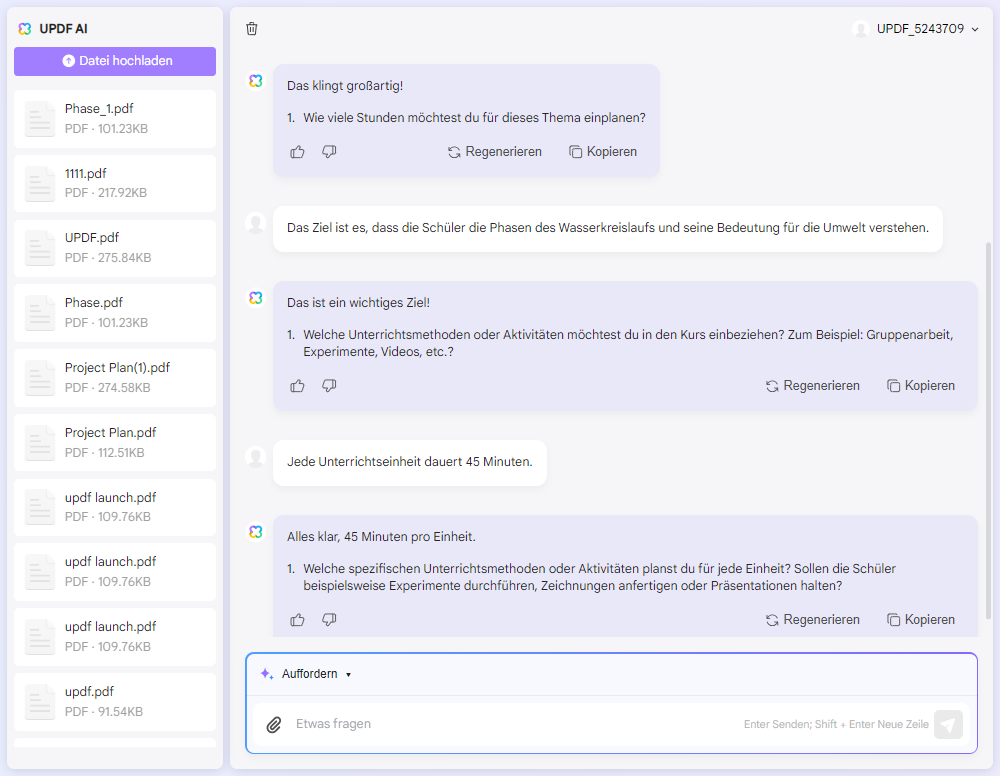Open Project Plan.pdf 112.51KB file

point(115,443)
